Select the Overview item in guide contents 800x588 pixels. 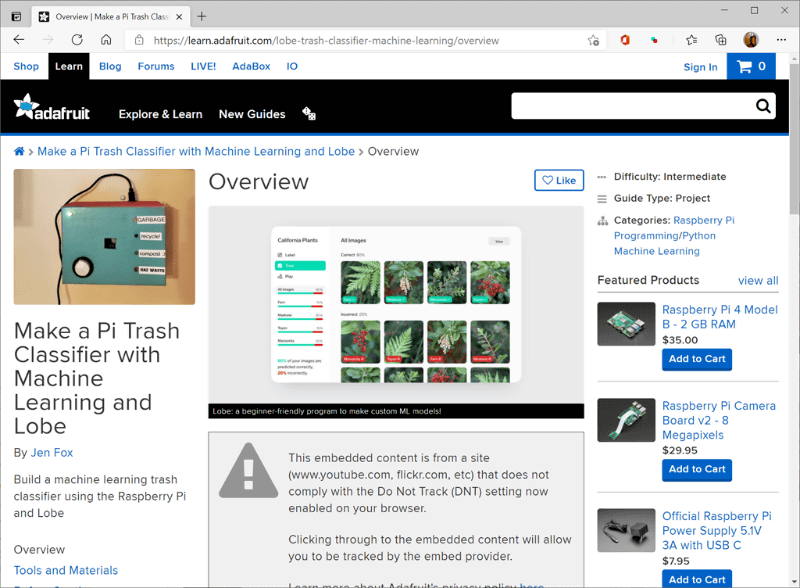(39, 550)
